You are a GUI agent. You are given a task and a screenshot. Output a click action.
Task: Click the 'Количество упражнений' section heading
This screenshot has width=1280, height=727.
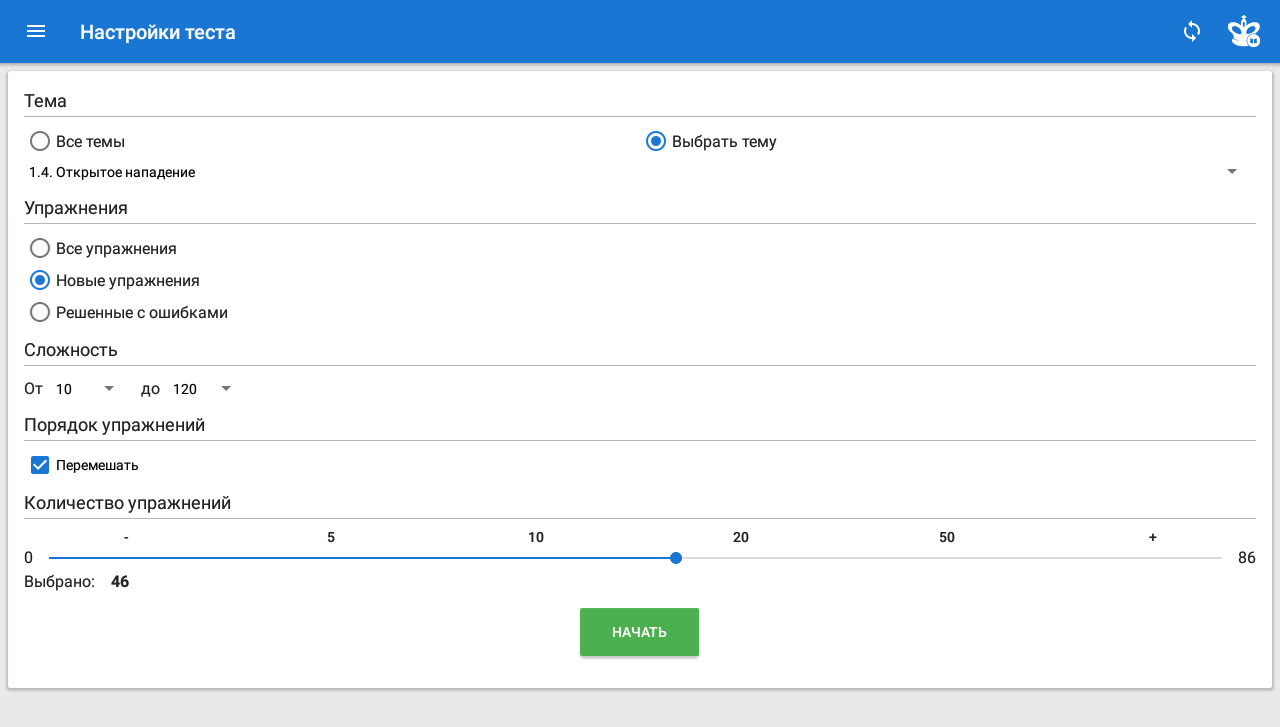pyautogui.click(x=127, y=503)
